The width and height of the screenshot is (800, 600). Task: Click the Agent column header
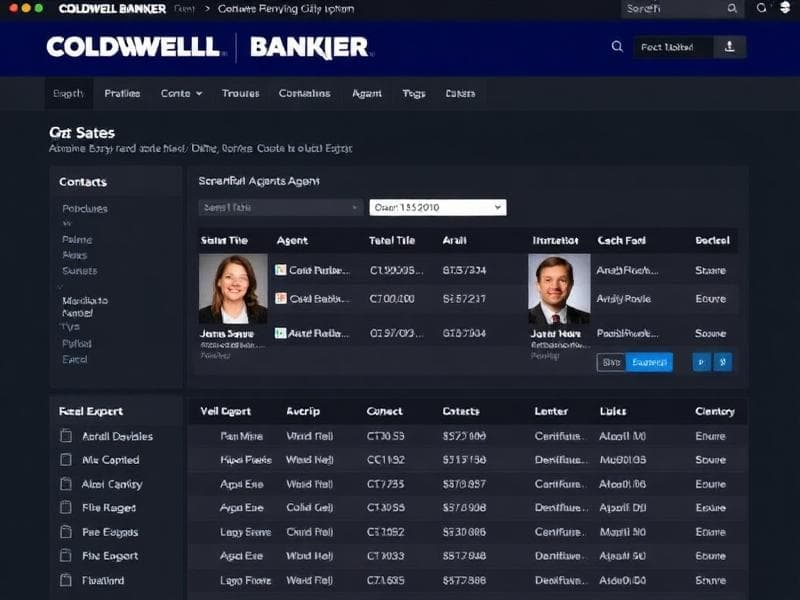tap(292, 240)
